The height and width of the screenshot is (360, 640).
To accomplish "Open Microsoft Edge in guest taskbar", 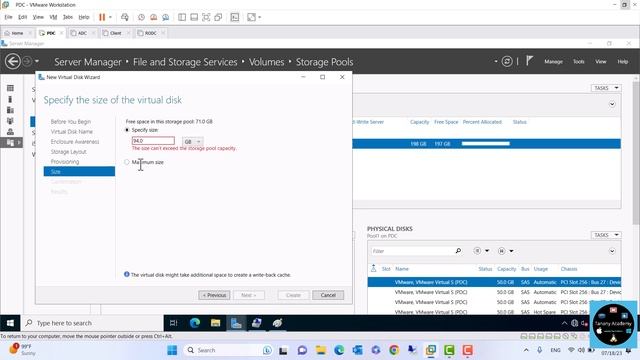I will click(x=195, y=323).
